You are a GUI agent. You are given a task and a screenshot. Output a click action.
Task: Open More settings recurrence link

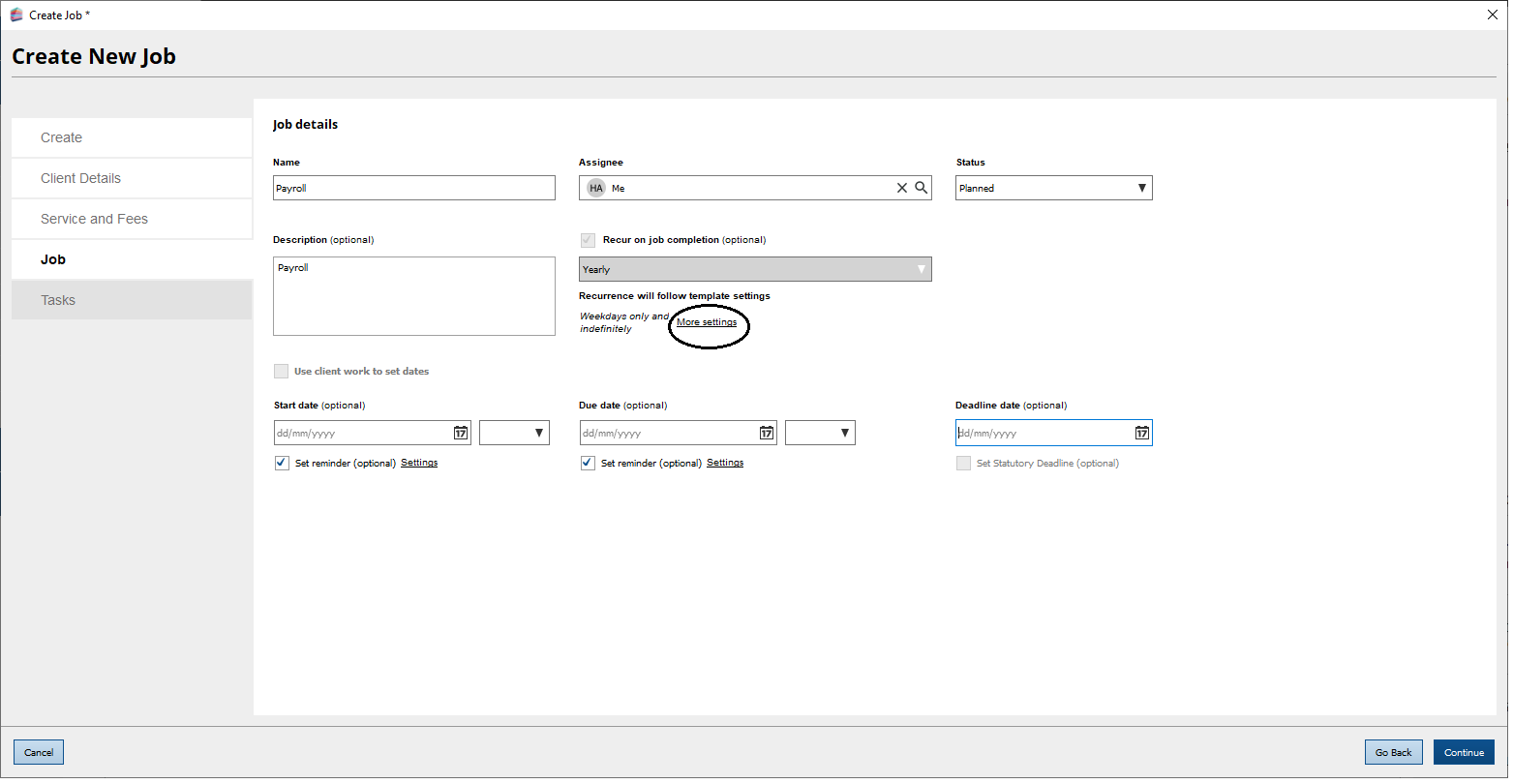pos(707,323)
